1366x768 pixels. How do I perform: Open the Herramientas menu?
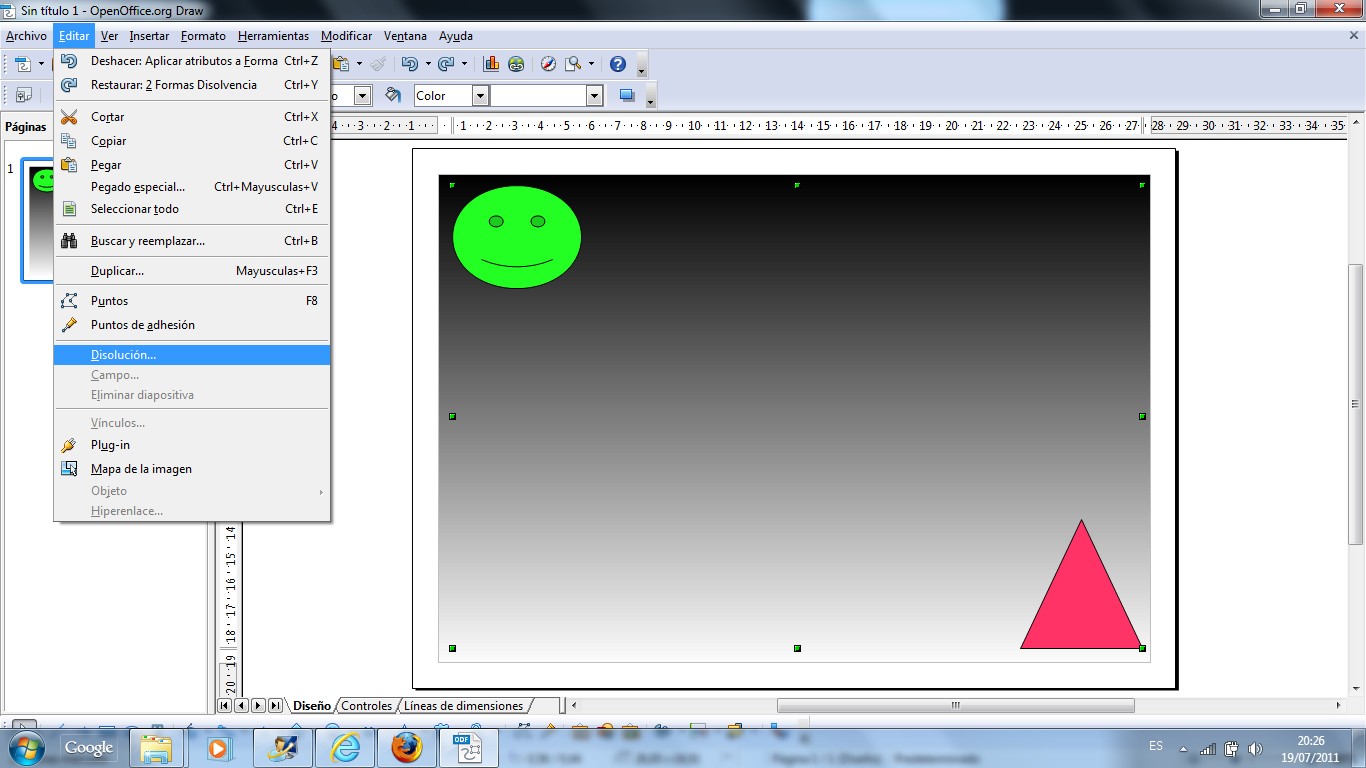point(273,36)
